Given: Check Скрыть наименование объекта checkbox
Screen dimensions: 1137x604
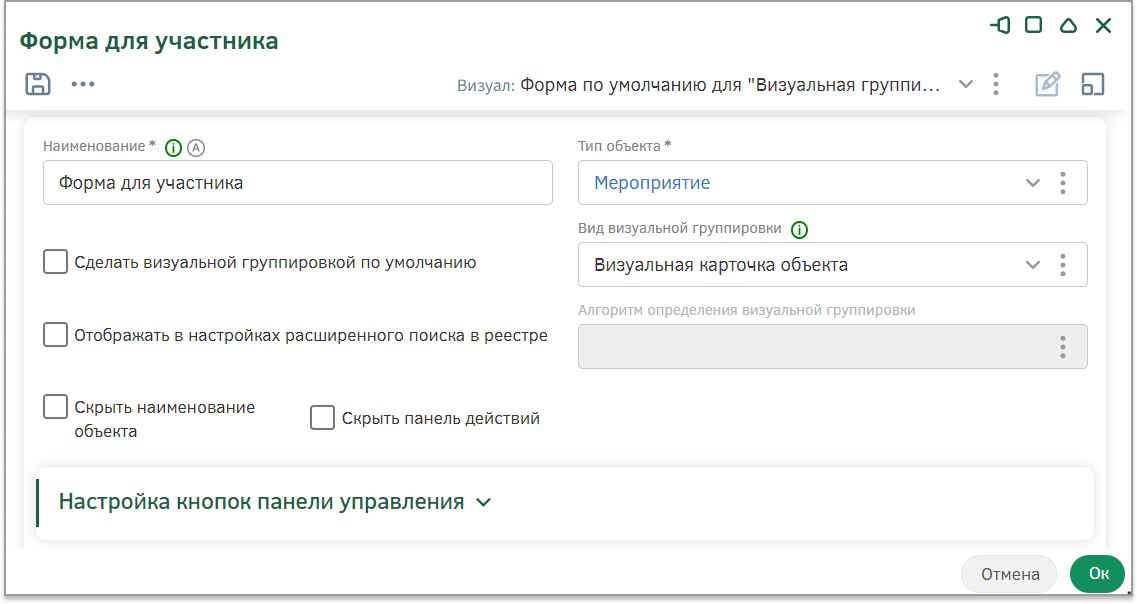Looking at the screenshot, I should point(55,407).
